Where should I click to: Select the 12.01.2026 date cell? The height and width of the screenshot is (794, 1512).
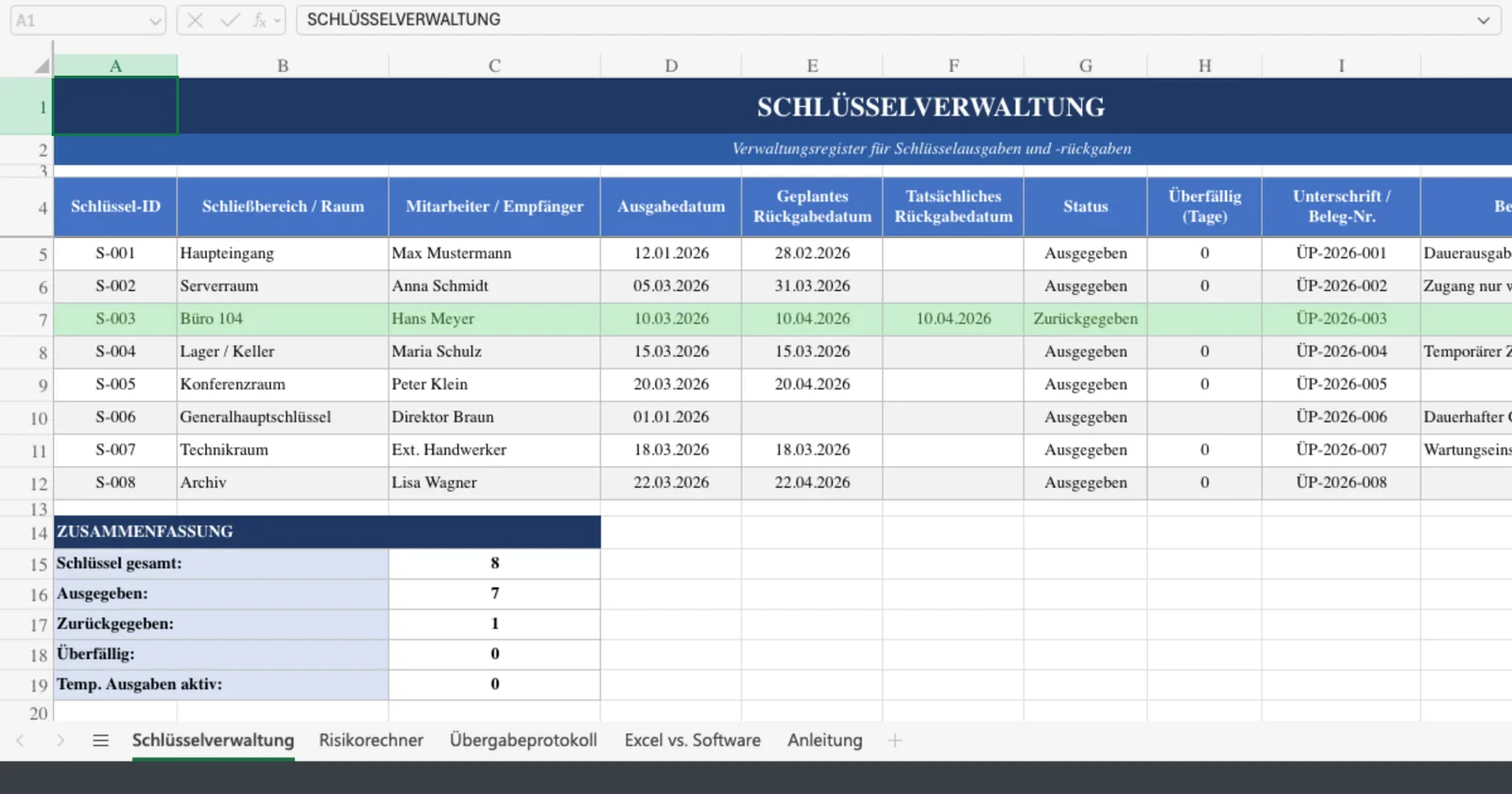coord(671,253)
